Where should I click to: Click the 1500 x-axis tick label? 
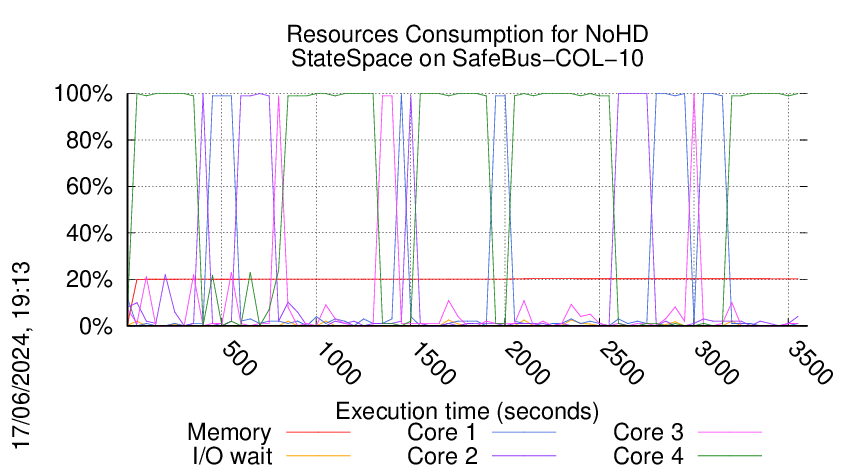tap(432, 363)
